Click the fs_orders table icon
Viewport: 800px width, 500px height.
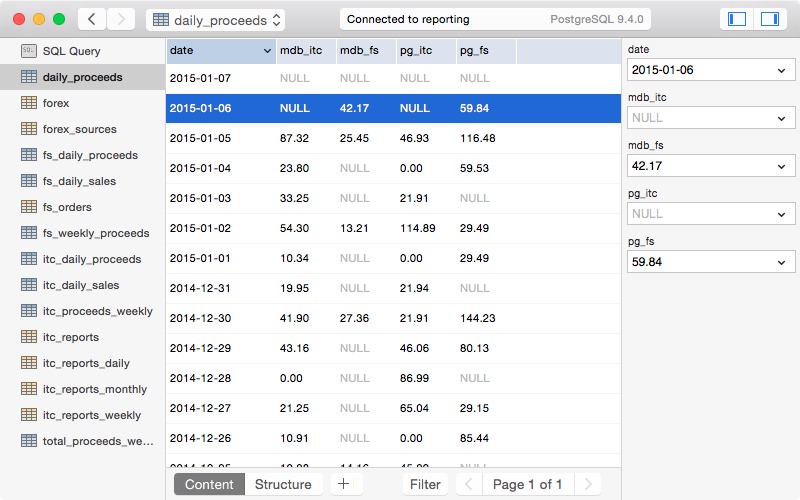(x=28, y=207)
